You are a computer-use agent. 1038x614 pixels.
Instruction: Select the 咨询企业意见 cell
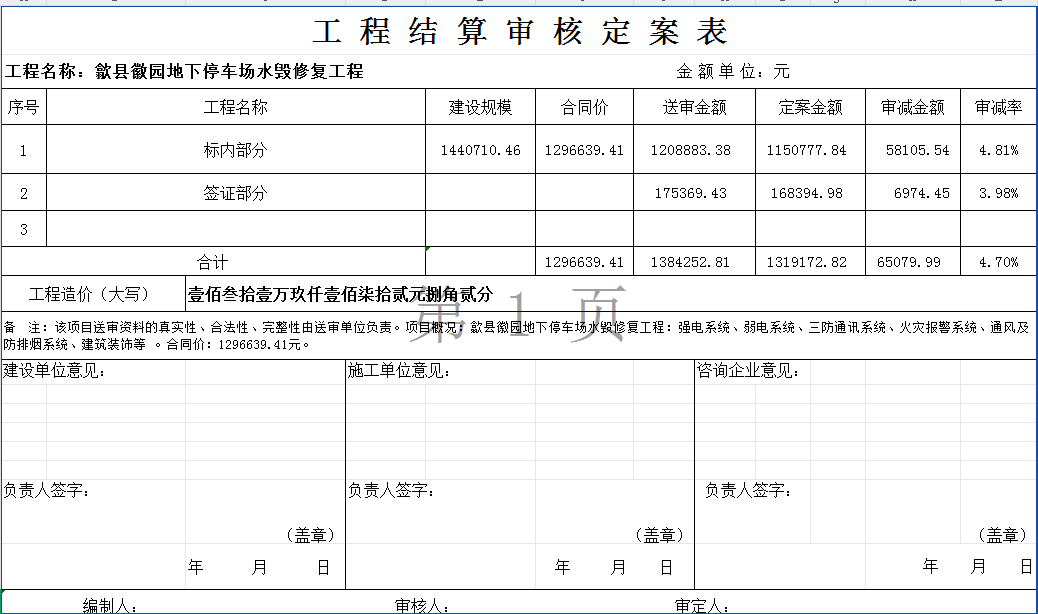pos(748,372)
